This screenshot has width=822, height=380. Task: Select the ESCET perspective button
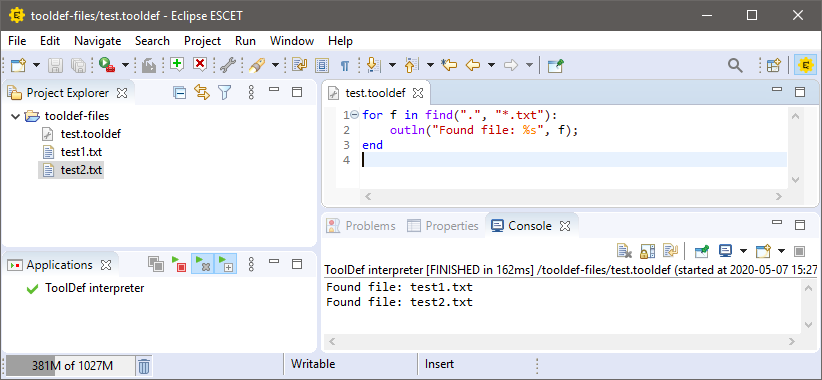pos(805,65)
